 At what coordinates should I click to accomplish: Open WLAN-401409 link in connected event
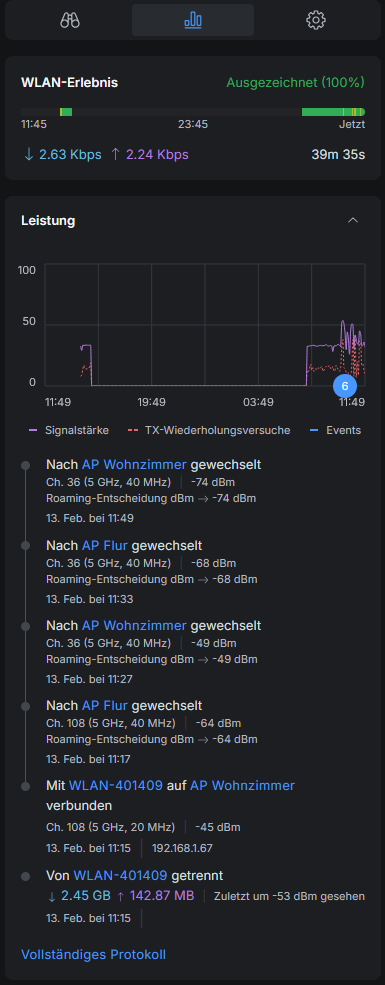116,785
